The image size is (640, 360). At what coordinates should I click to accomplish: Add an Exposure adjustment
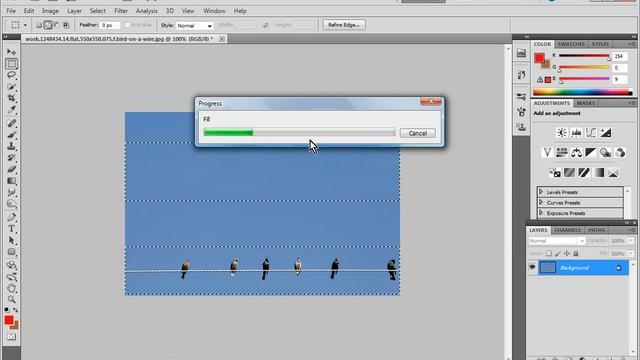pyautogui.click(x=606, y=133)
